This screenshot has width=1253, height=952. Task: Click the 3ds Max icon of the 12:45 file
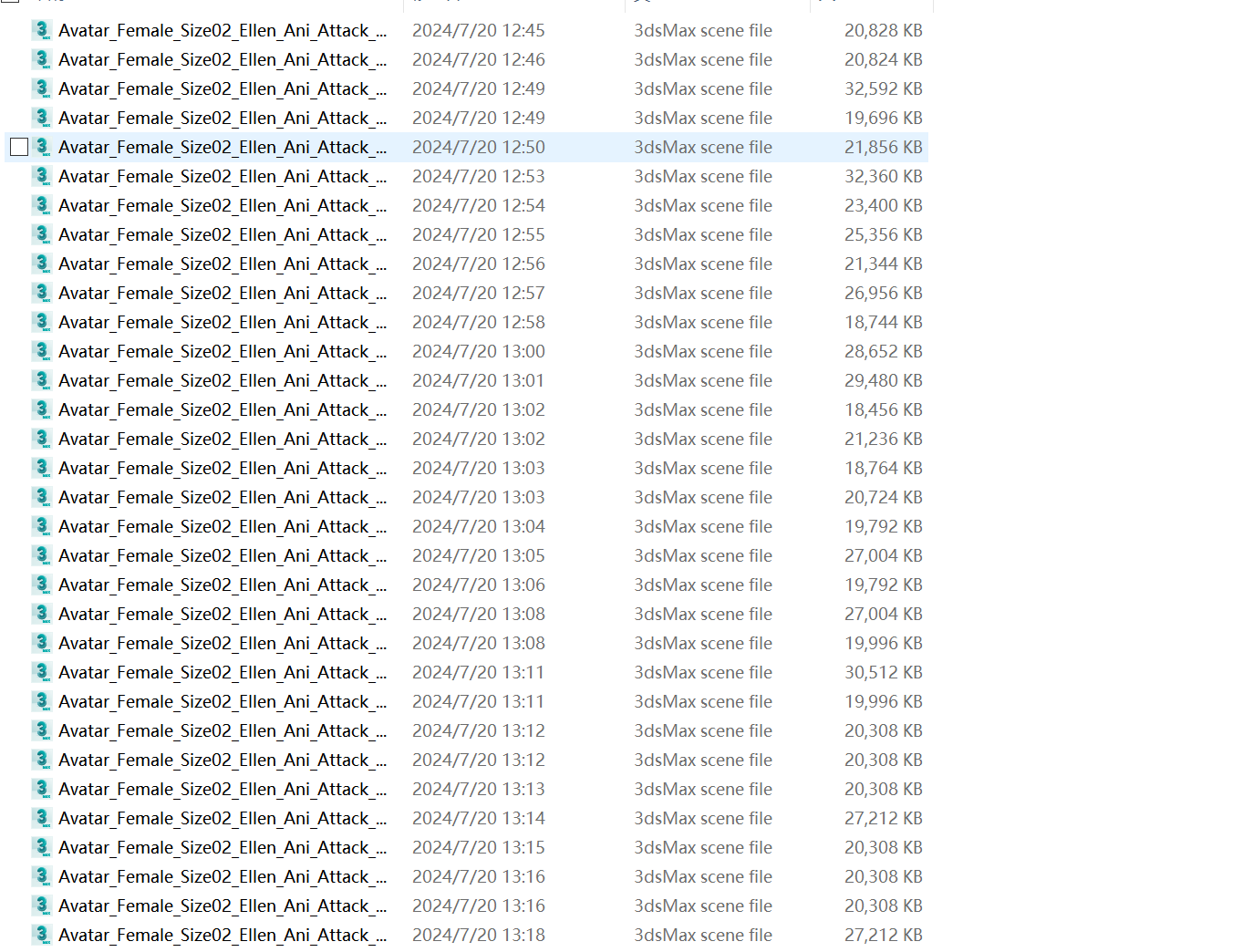(x=42, y=30)
